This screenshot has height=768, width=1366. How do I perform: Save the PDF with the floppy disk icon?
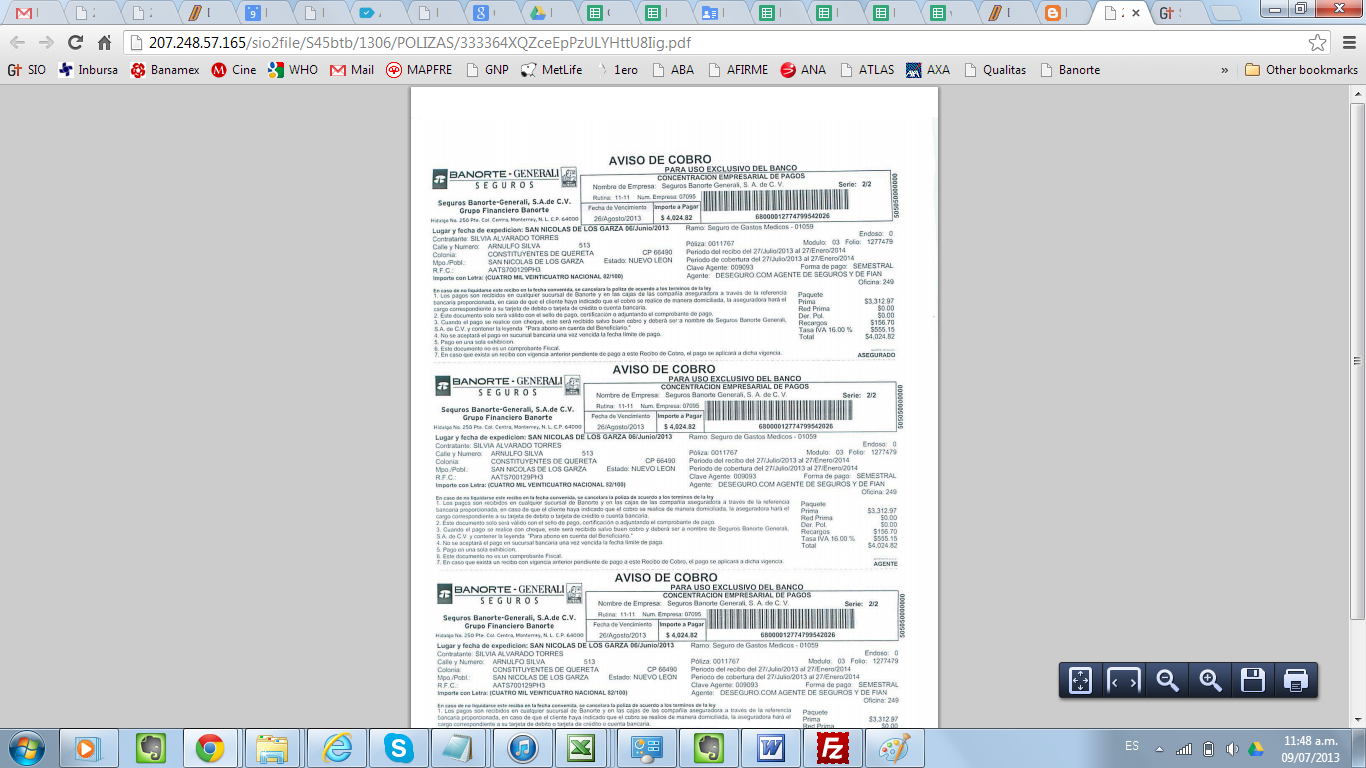(1253, 681)
